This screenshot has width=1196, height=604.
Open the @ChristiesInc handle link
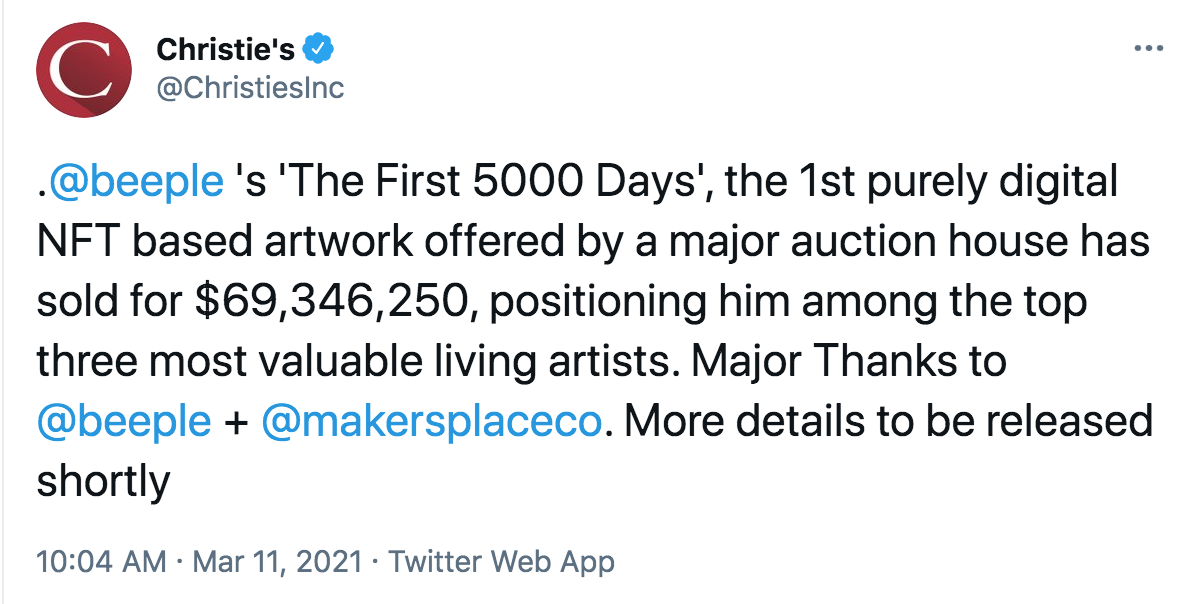[250, 88]
